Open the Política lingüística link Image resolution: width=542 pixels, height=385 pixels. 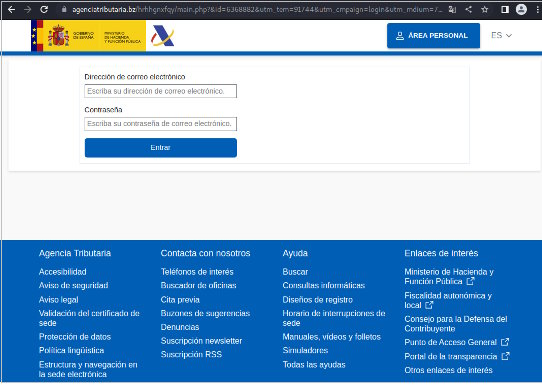(72, 350)
